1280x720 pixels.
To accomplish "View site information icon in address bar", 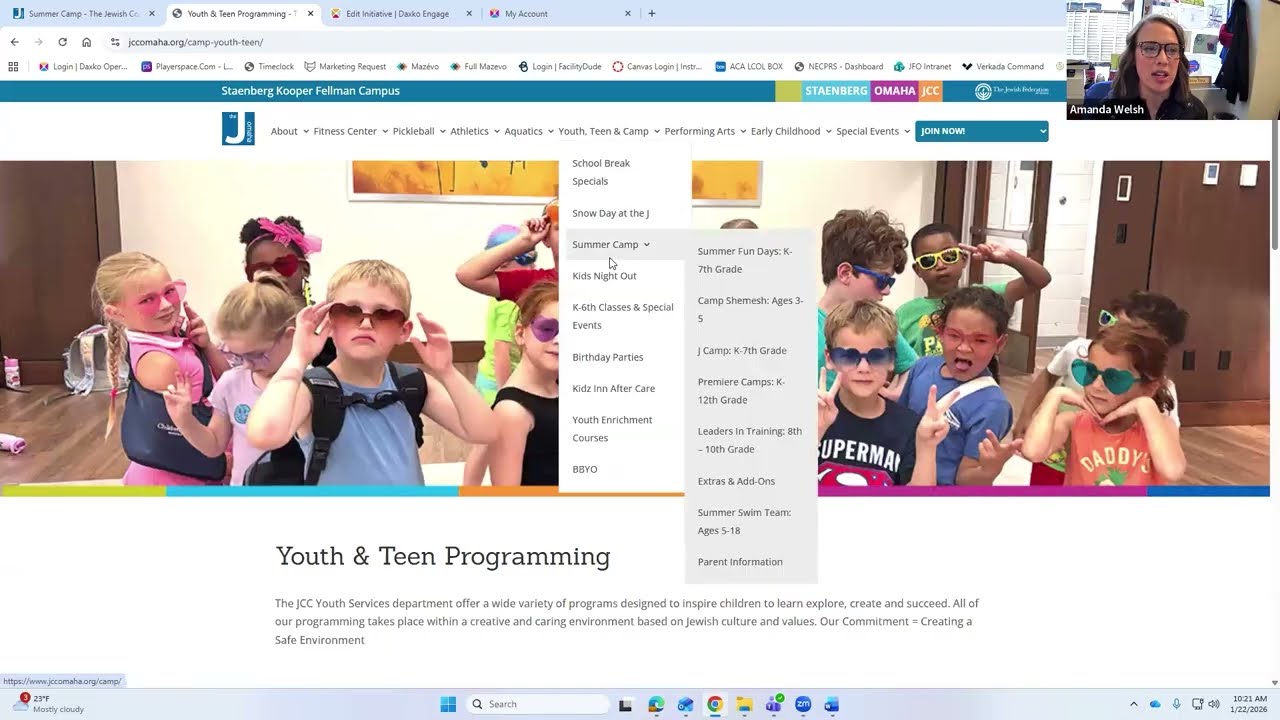I will [x=115, y=42].
